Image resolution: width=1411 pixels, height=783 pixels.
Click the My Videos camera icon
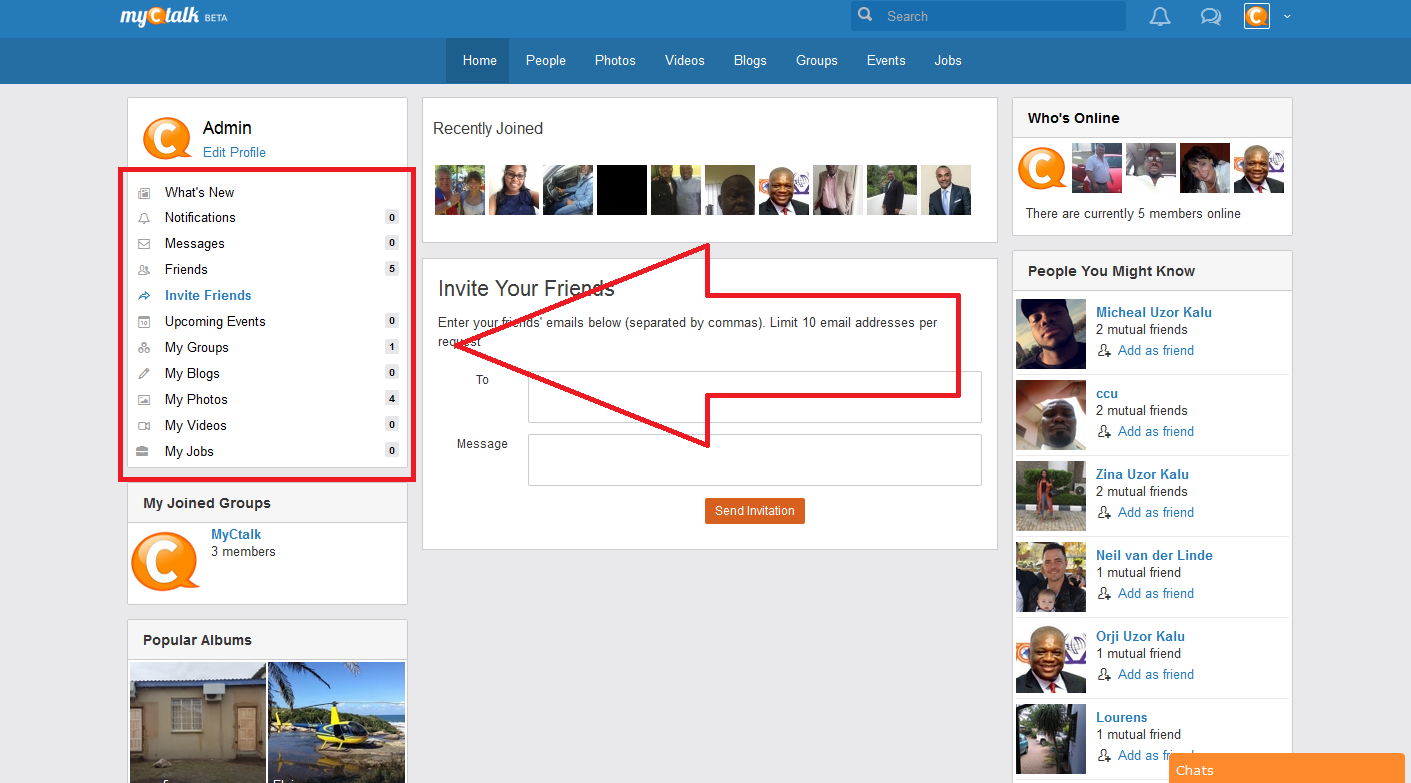click(143, 425)
